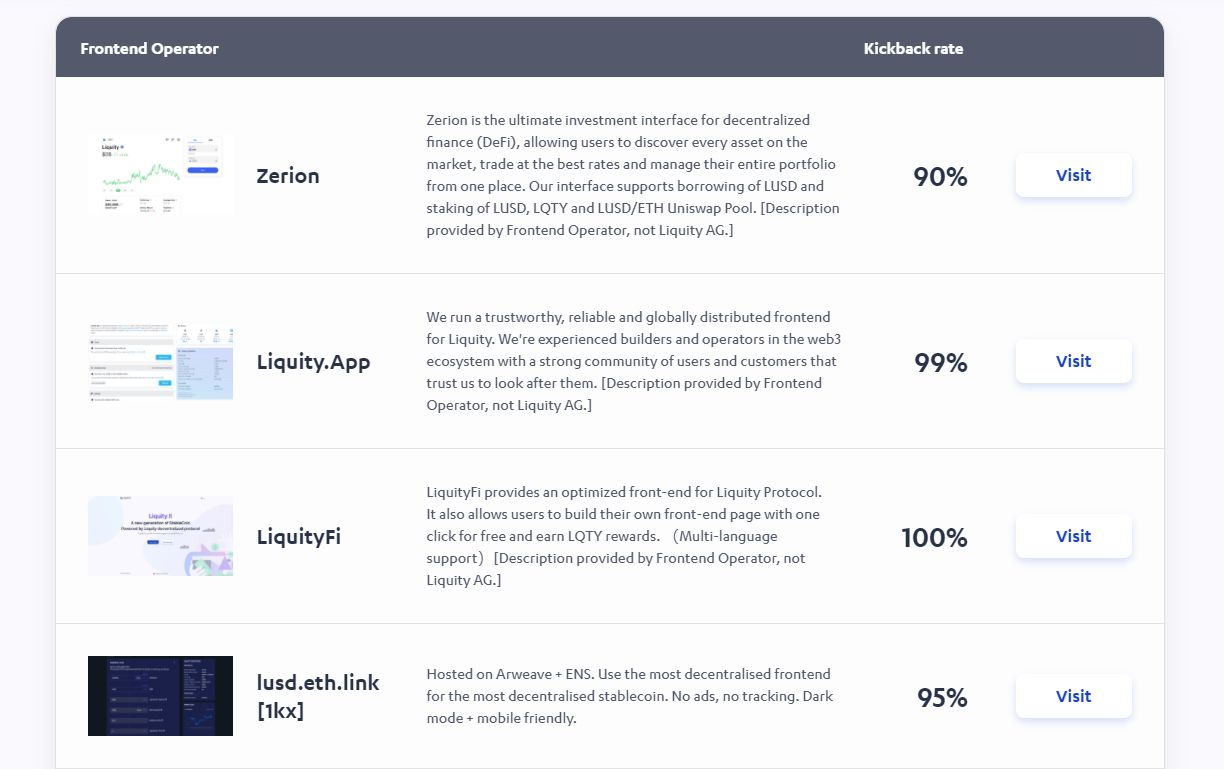Click the 100% kickback rate for LiquityFi
The height and width of the screenshot is (769, 1224).
pyautogui.click(x=934, y=538)
